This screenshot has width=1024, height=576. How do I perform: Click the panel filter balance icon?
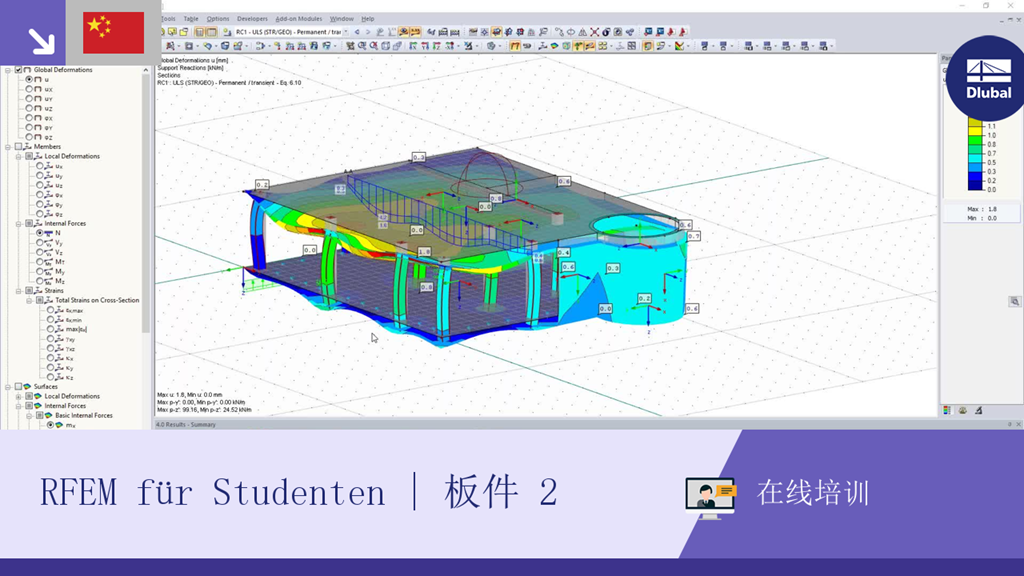point(978,411)
